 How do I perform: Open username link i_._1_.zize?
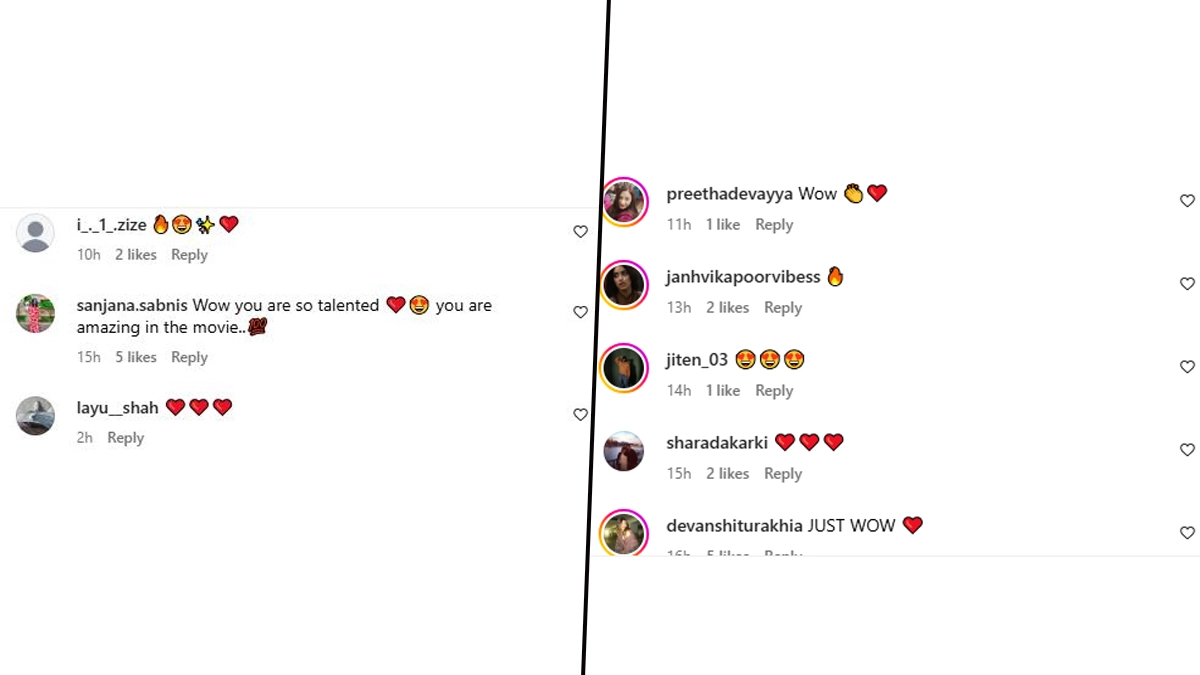pos(112,225)
